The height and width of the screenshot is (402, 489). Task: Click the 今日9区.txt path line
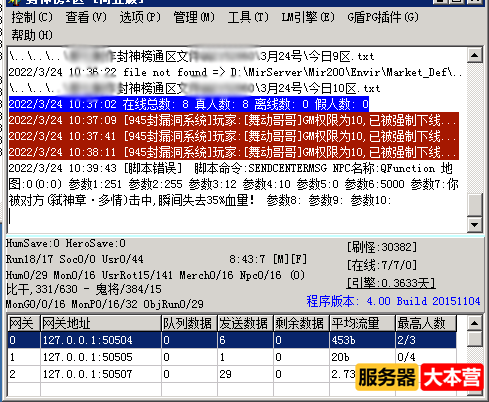(x=191, y=56)
